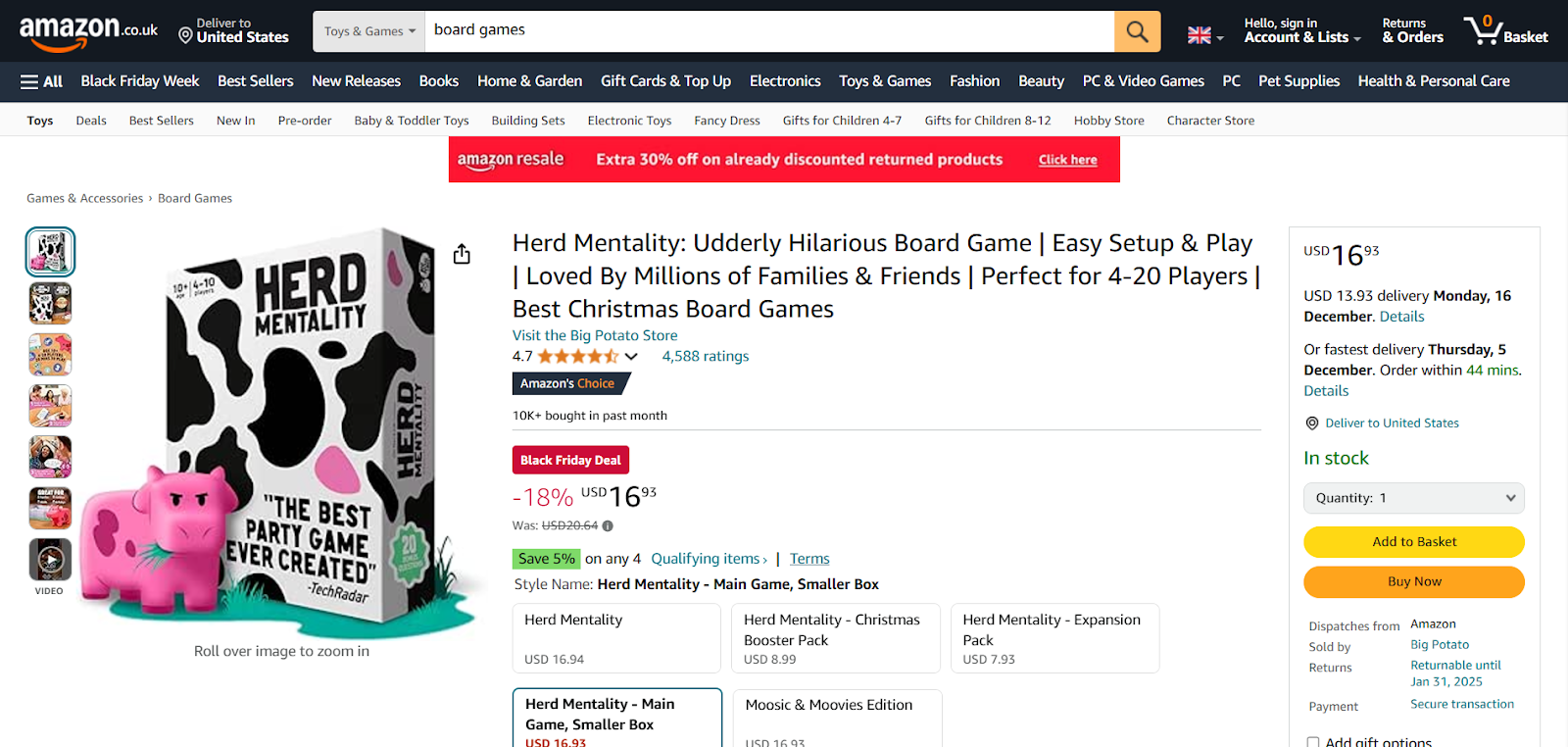The height and width of the screenshot is (747, 1568).
Task: Visit the Big Potato Store link
Action: pos(594,335)
